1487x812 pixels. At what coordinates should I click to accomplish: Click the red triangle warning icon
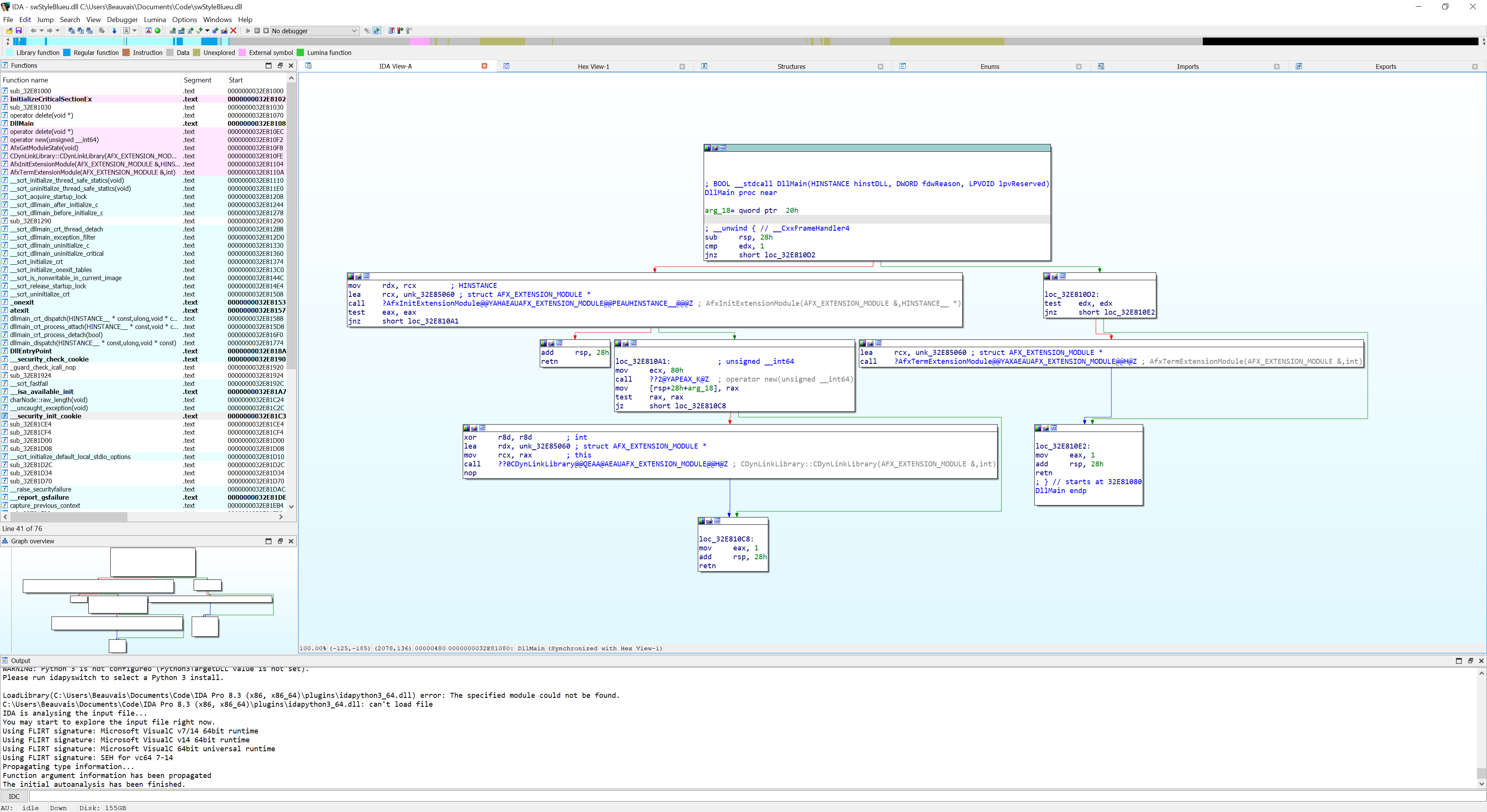tap(148, 31)
